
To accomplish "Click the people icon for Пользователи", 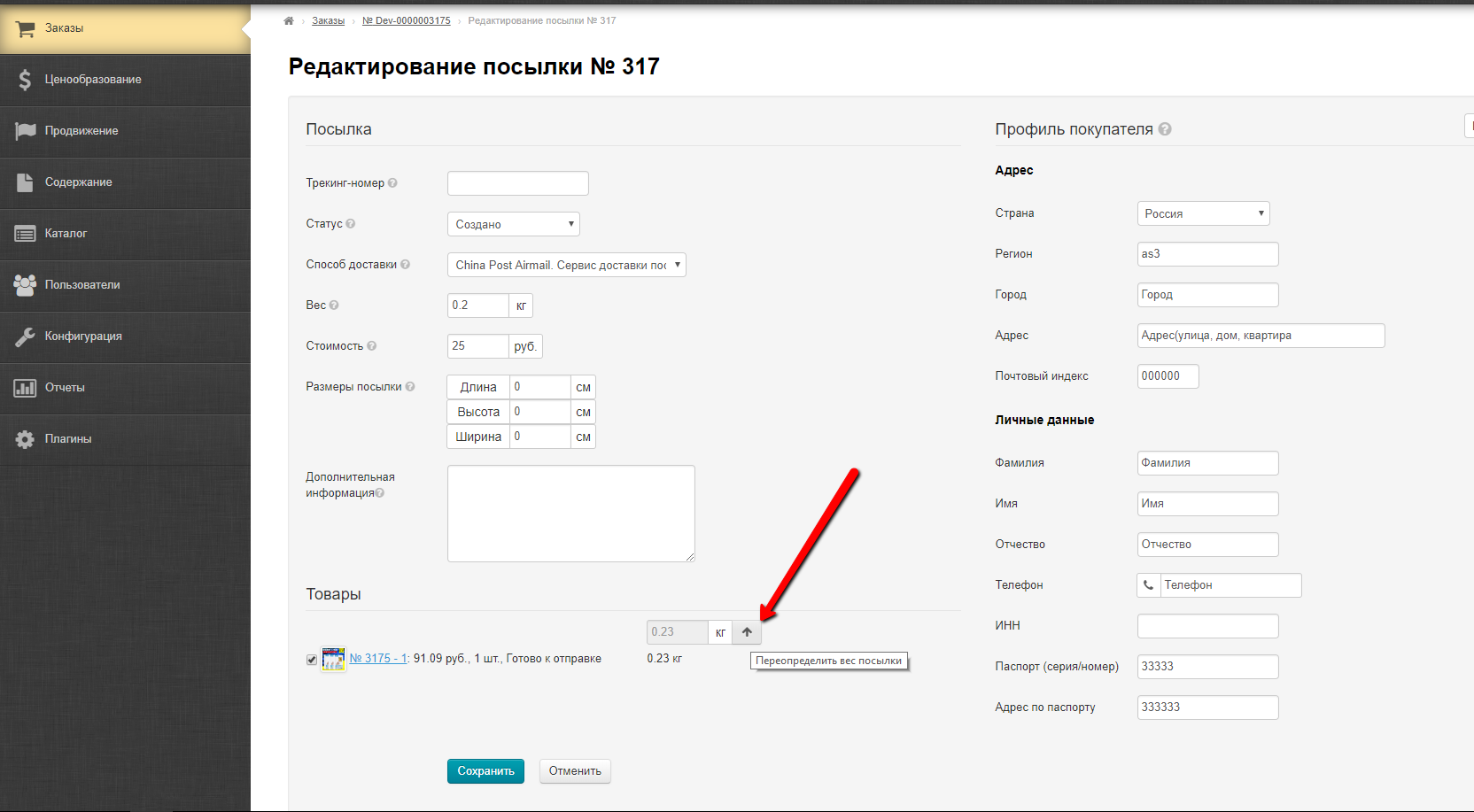I will click(x=25, y=284).
